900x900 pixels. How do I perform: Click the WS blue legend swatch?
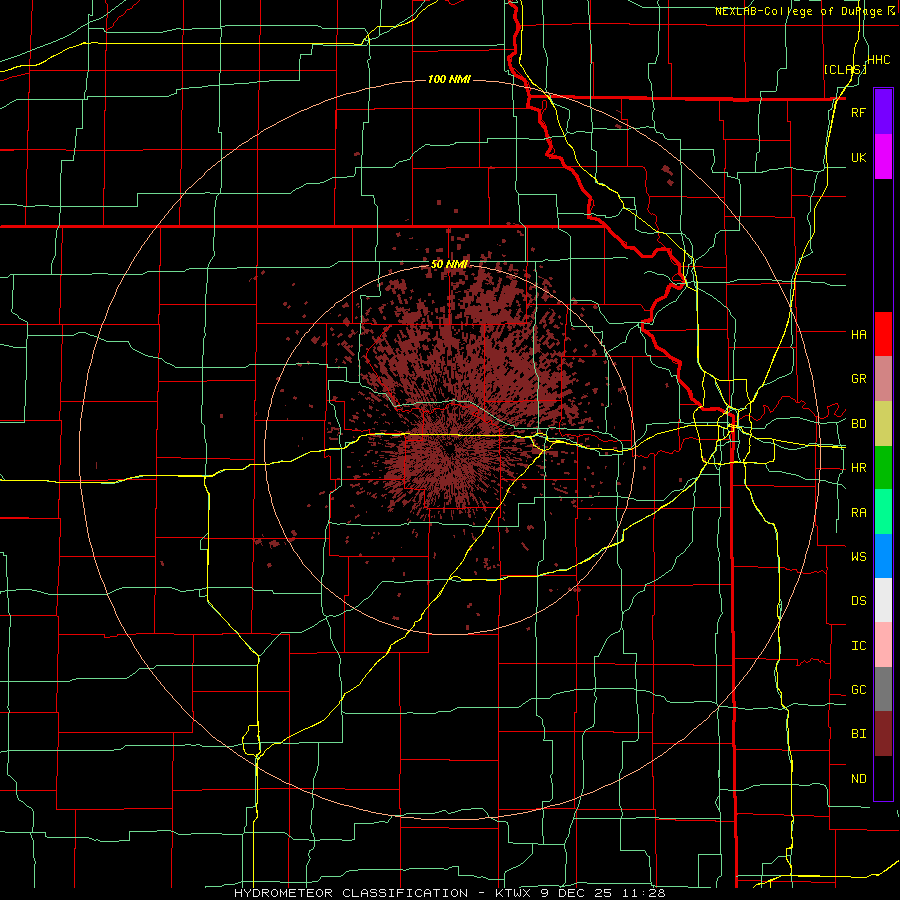click(x=883, y=556)
